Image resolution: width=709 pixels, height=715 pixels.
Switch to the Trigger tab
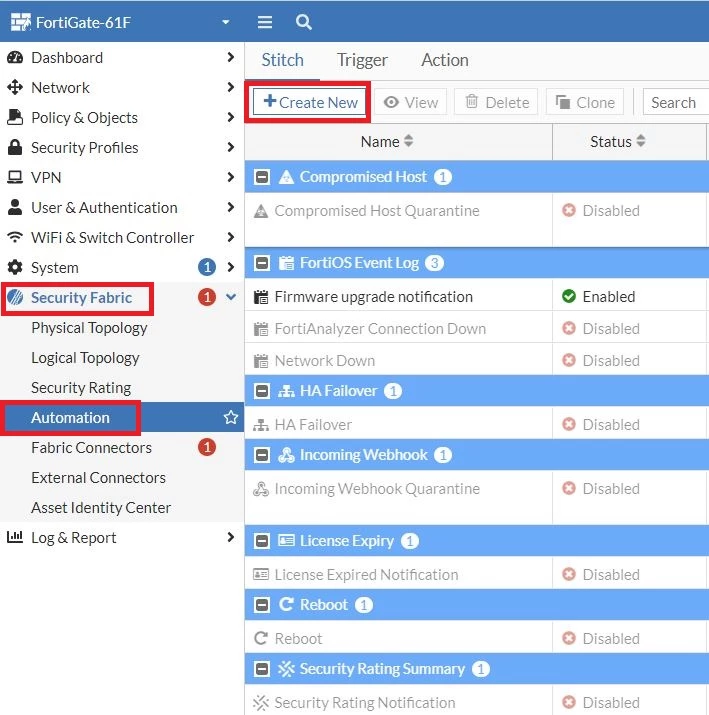coord(362,60)
